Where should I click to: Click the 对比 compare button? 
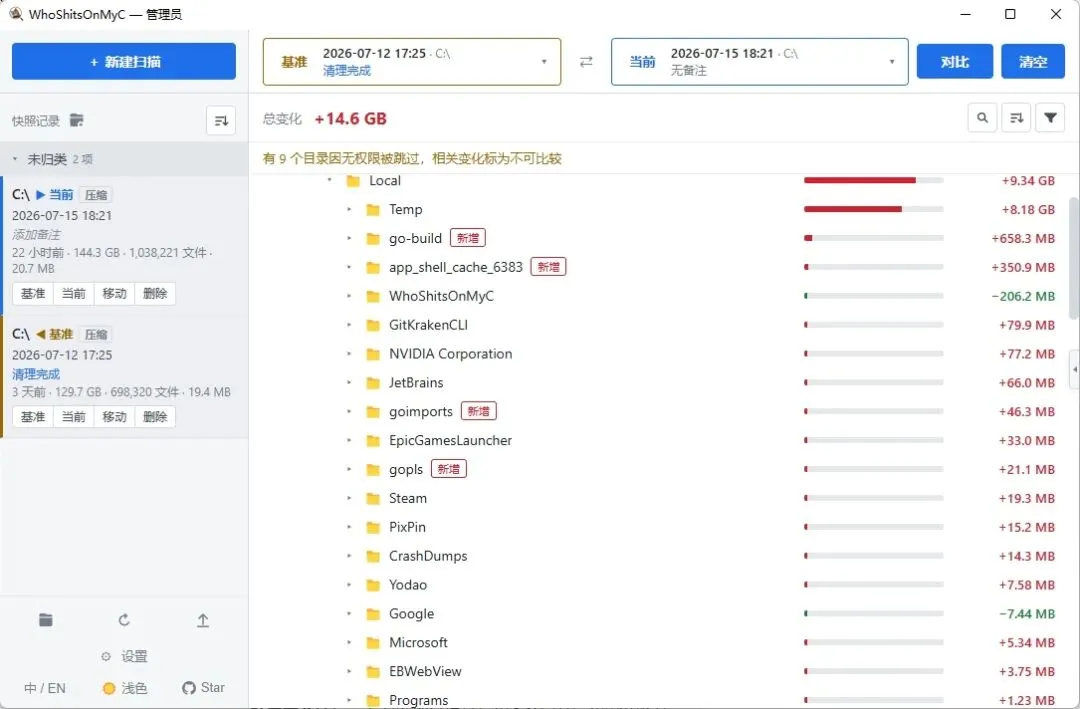point(955,61)
